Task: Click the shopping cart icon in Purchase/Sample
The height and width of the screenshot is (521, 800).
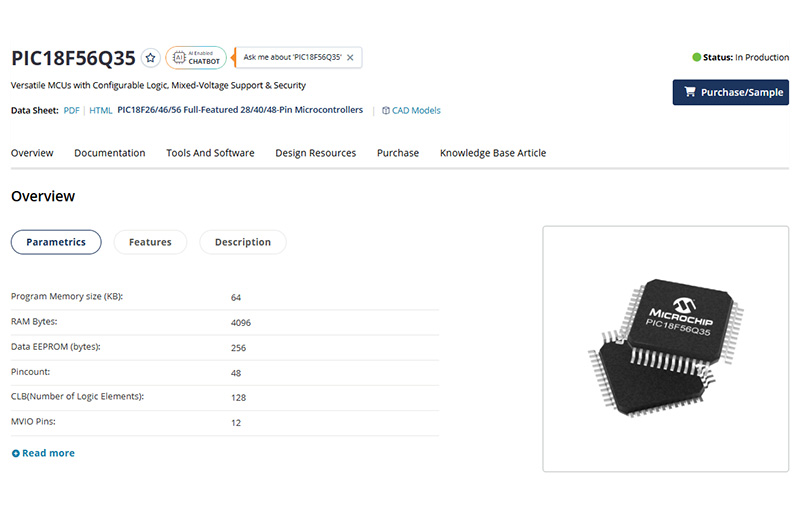Action: [x=690, y=92]
